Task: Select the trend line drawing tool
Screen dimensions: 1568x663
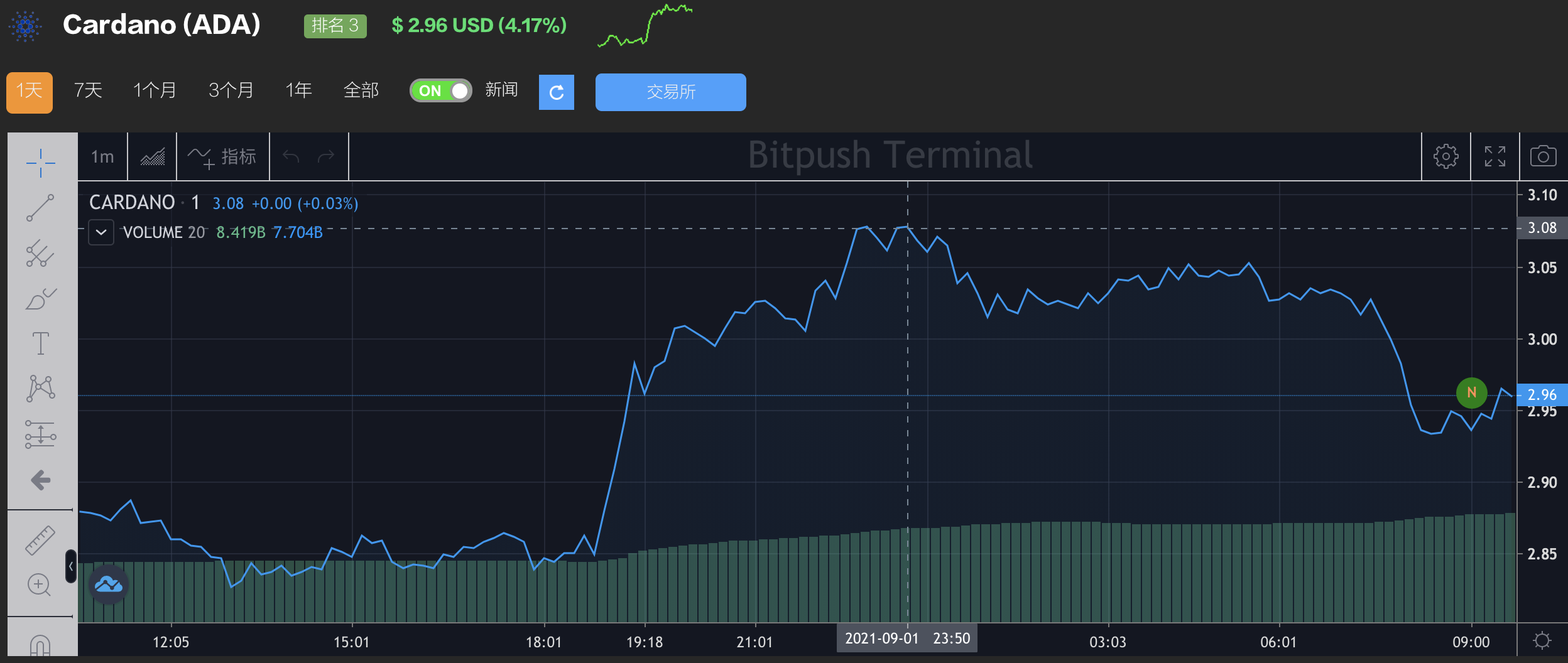Action: 41,208
